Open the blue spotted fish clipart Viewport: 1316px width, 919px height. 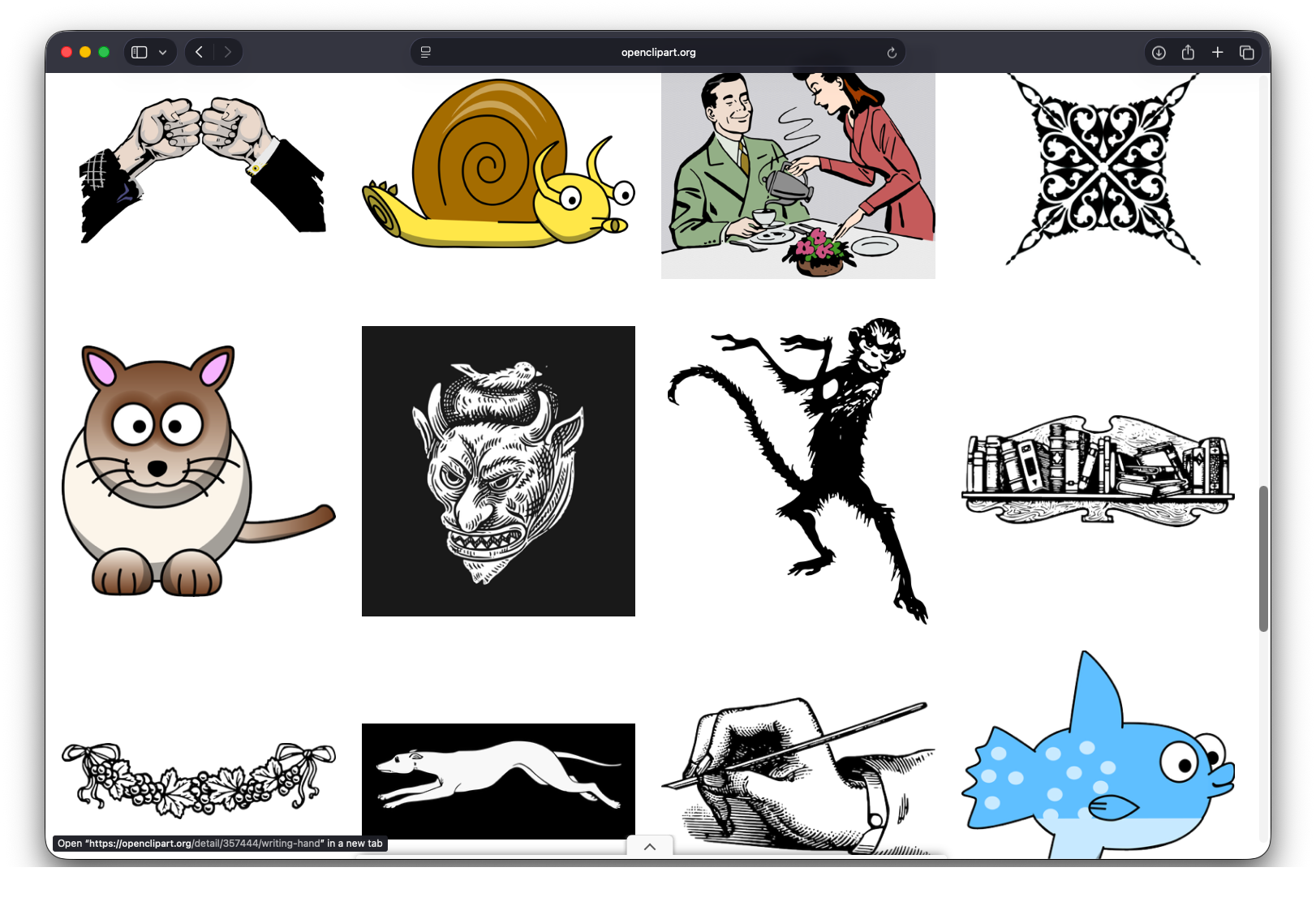coord(1098,754)
